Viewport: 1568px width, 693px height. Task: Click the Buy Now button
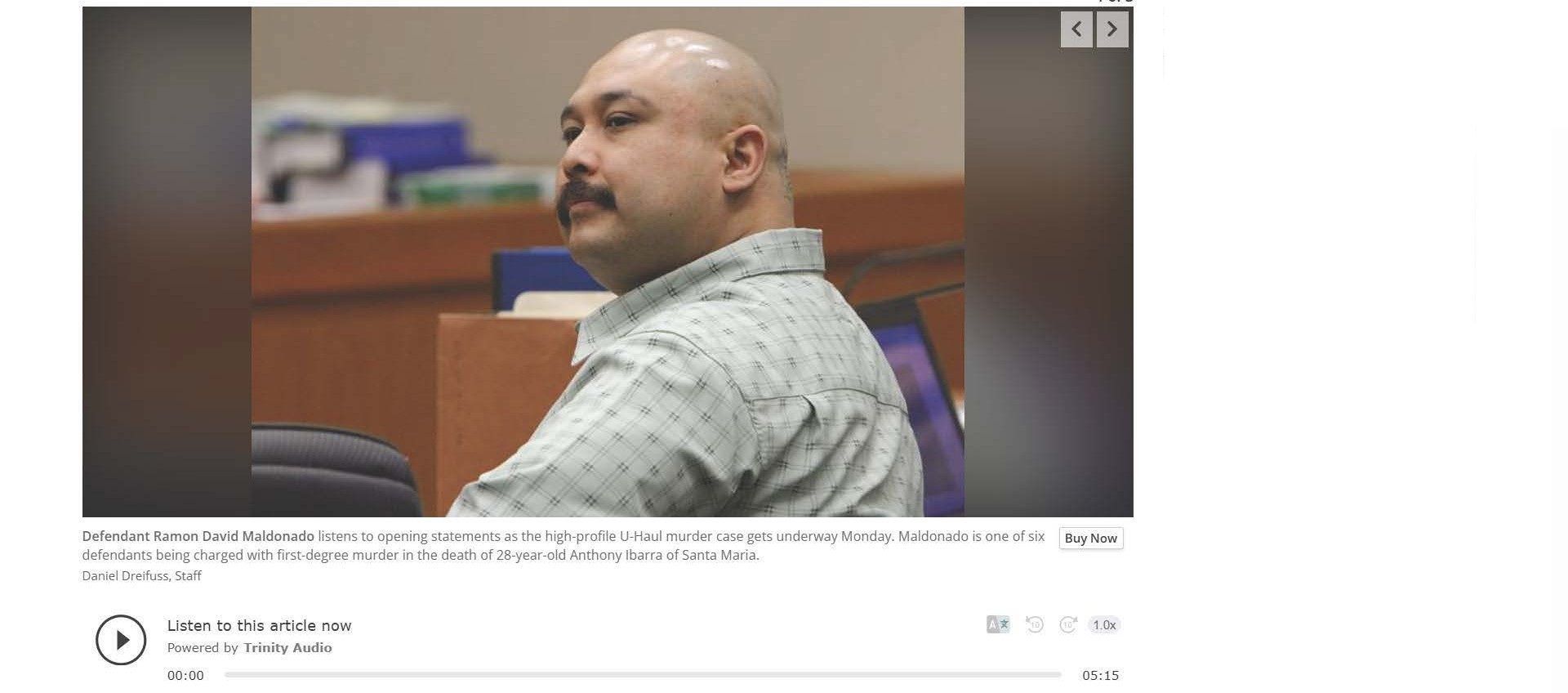pos(1091,539)
